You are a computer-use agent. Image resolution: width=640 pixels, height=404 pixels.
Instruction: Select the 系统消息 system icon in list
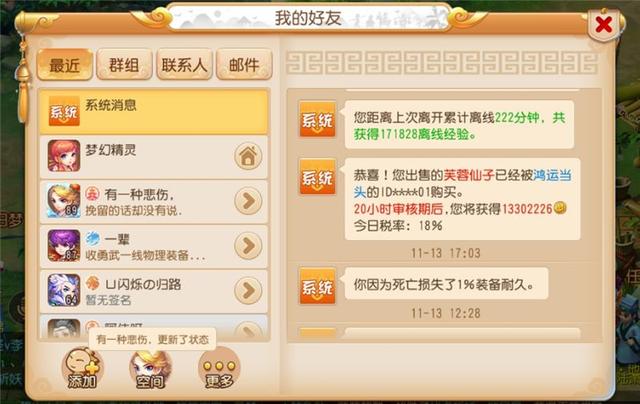(64, 111)
